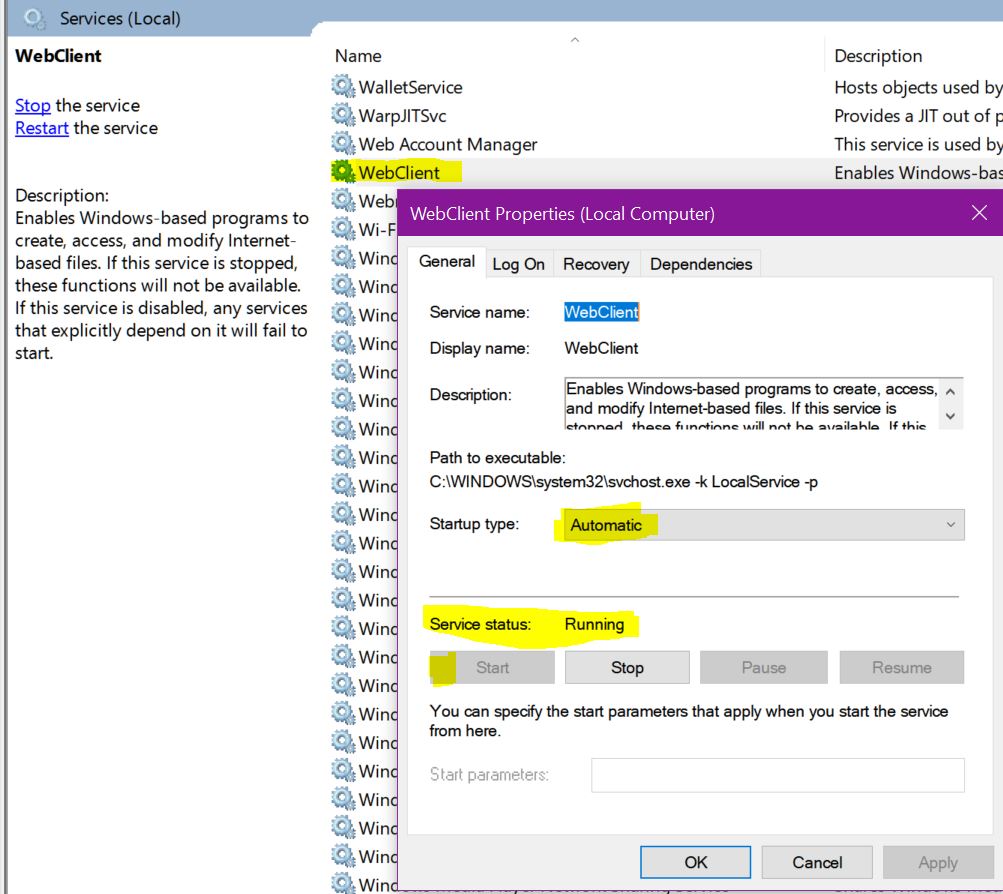Open the Dependencies tab
Screen dimensions: 1003x894
click(x=700, y=264)
